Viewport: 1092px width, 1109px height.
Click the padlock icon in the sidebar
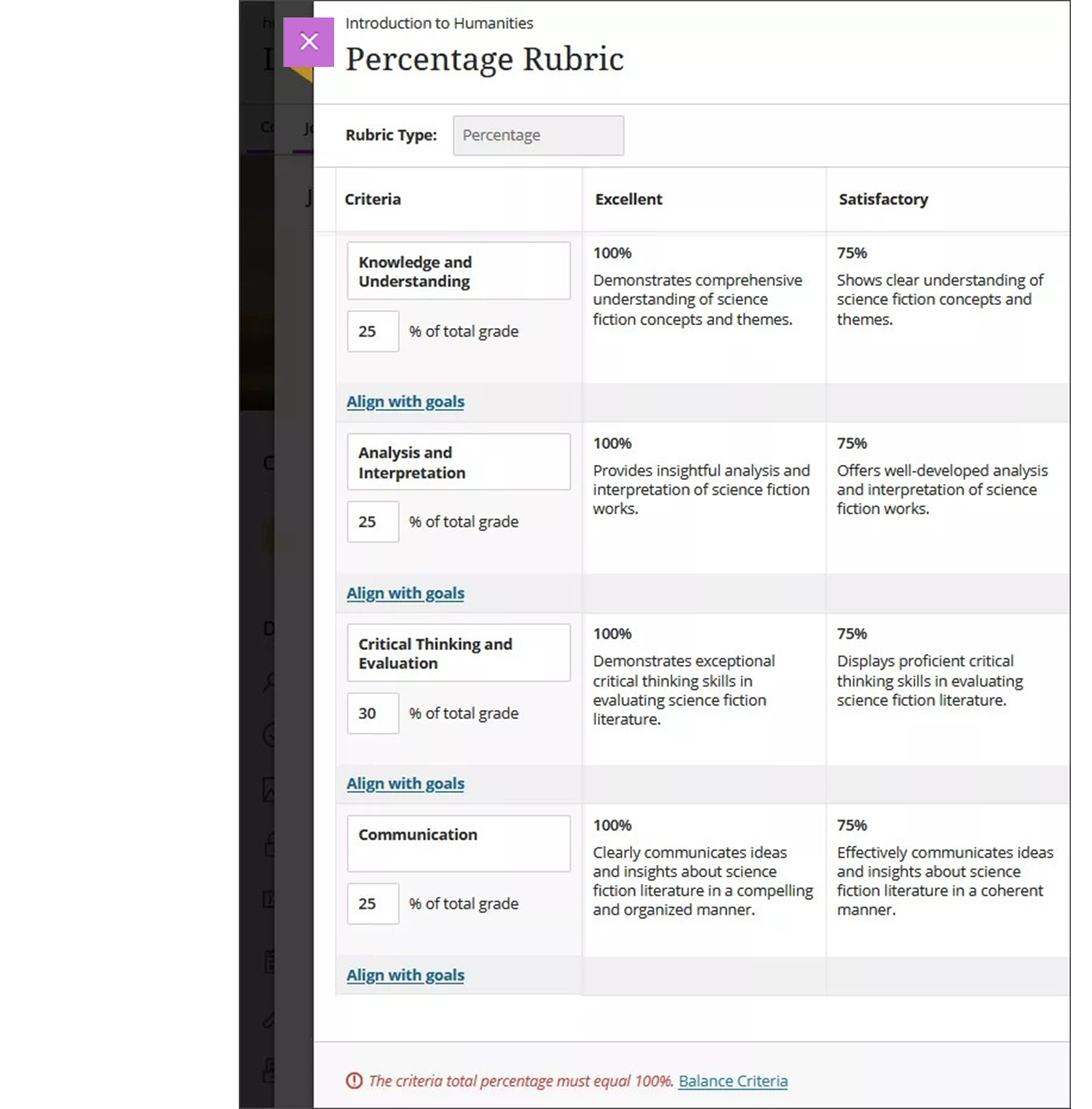pyautogui.click(x=269, y=844)
